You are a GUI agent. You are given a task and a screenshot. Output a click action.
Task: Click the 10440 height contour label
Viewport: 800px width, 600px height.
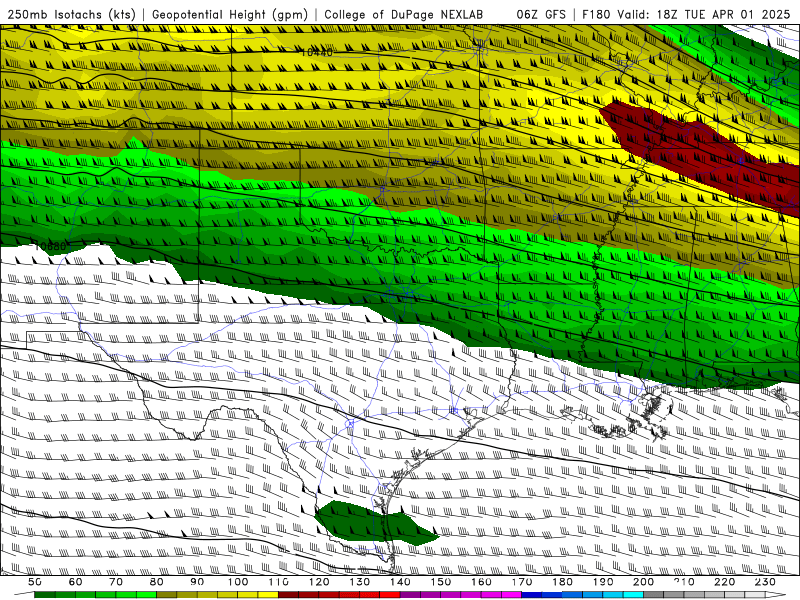coord(317,52)
